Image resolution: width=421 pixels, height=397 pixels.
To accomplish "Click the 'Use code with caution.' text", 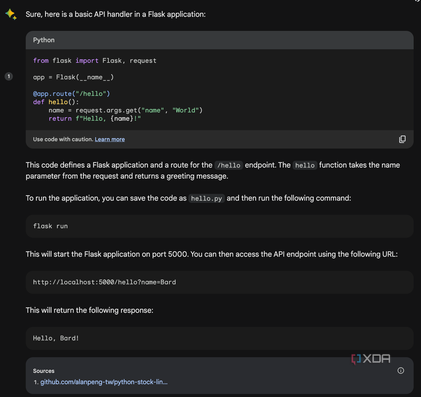I will (63, 139).
